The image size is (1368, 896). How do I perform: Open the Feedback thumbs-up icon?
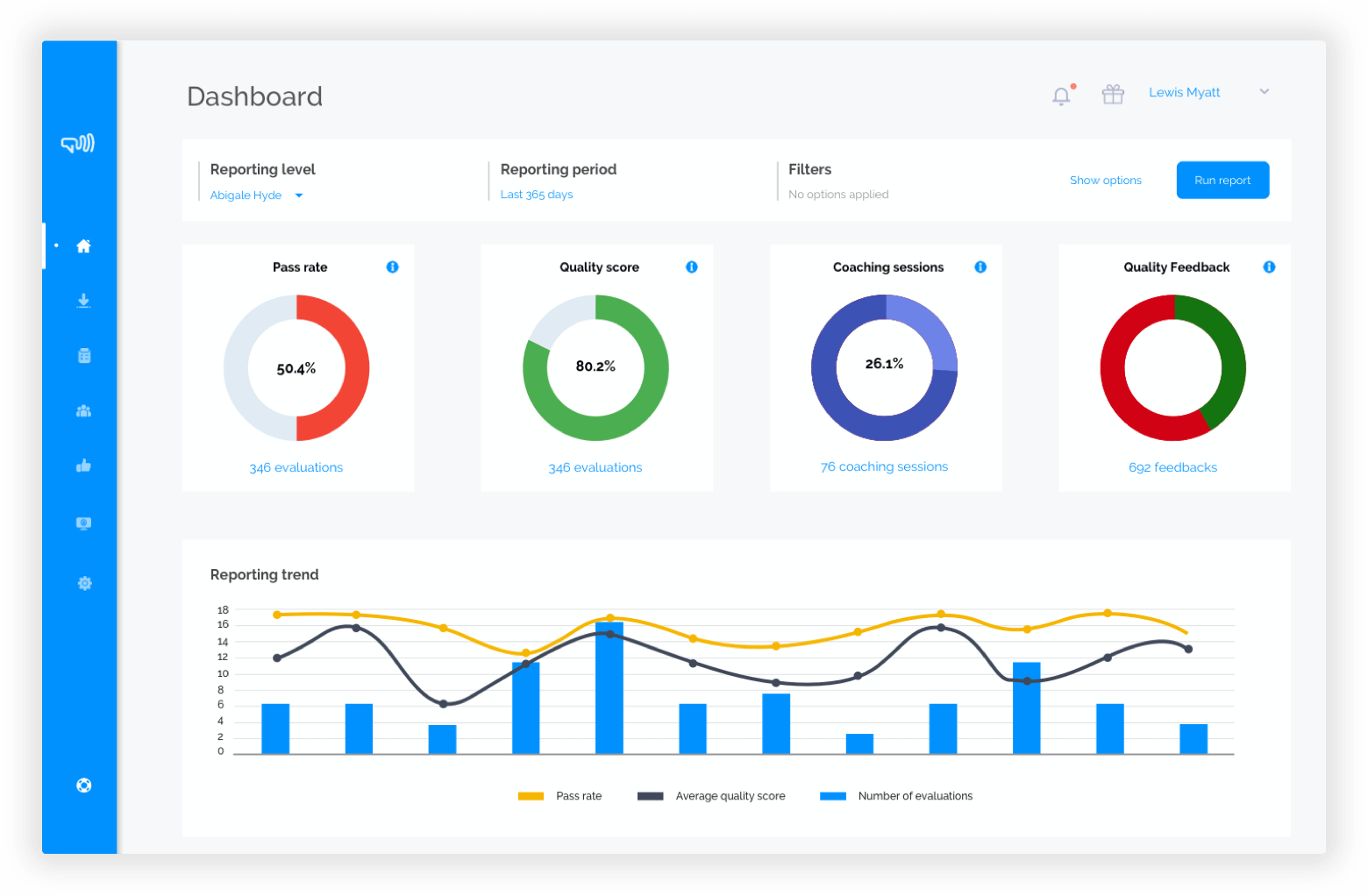tap(83, 466)
